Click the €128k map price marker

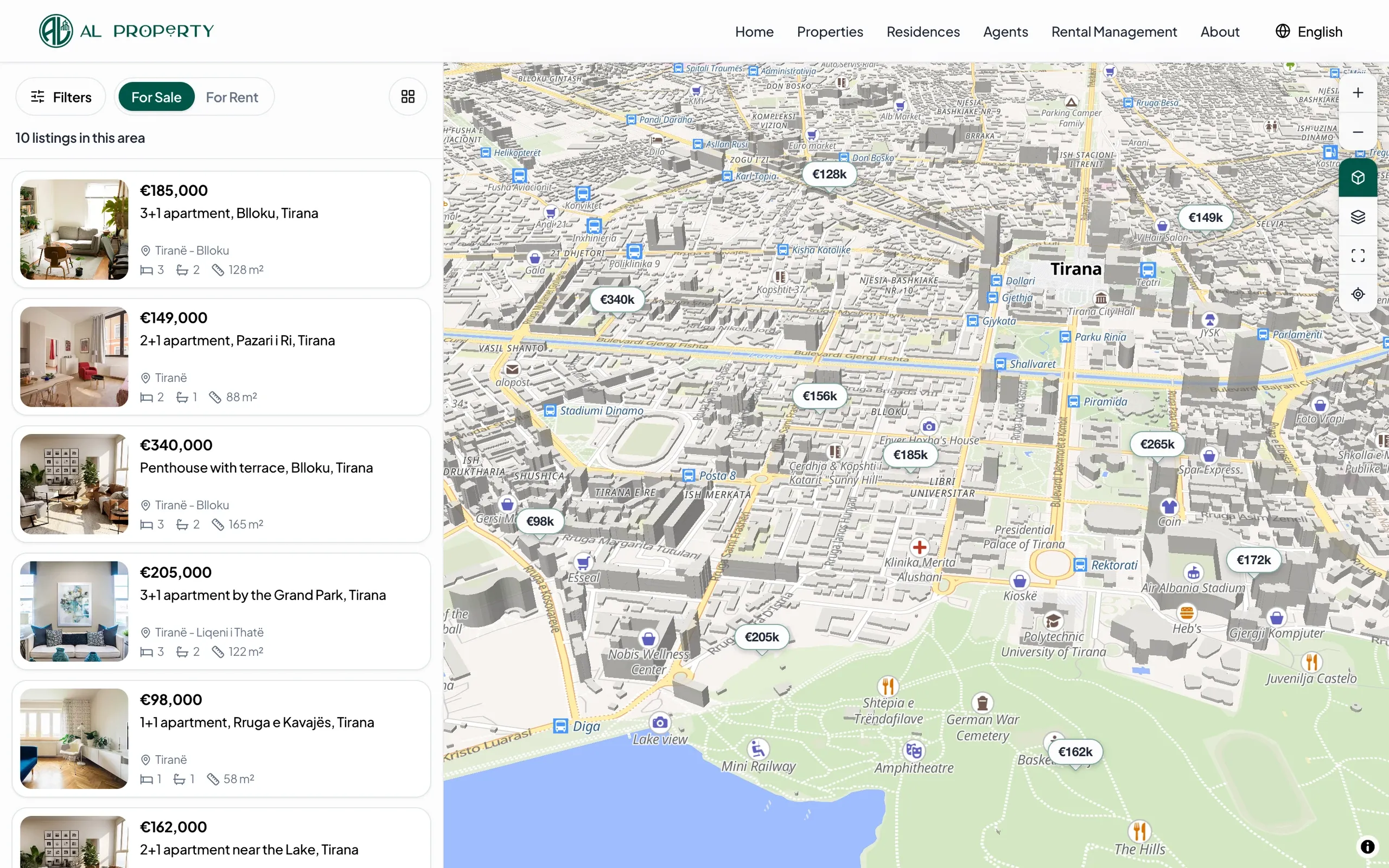tap(829, 174)
